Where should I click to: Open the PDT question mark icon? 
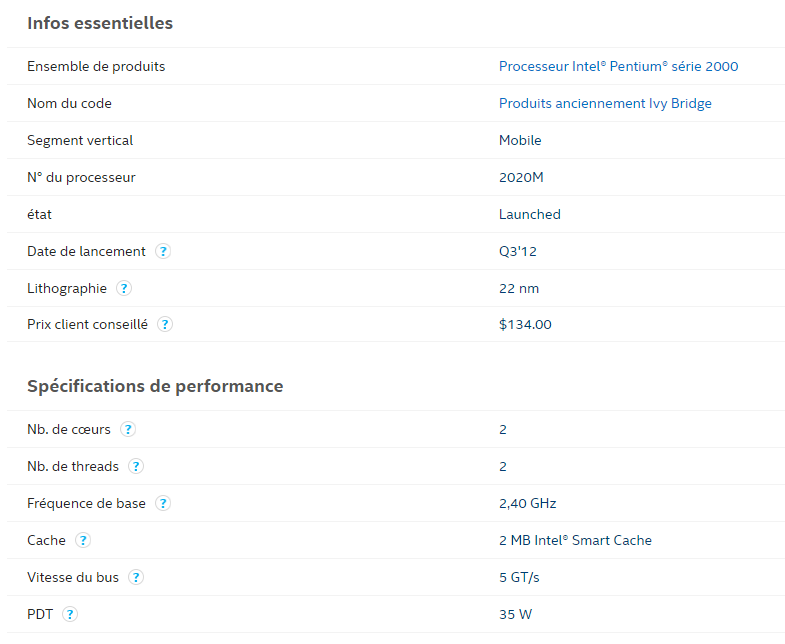(70, 614)
